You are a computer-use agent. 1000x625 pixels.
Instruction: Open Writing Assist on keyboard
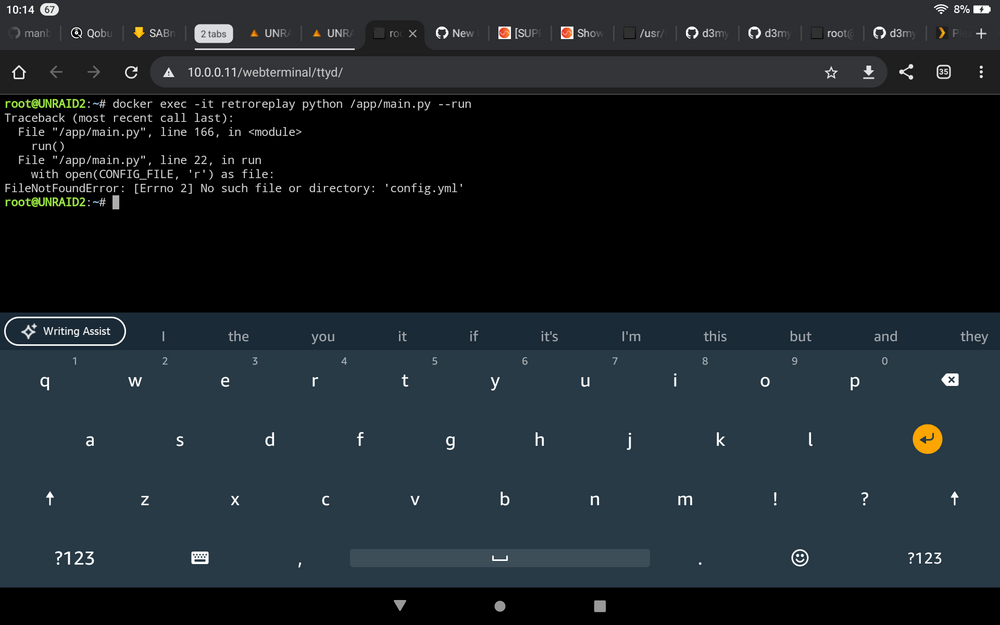(x=65, y=331)
